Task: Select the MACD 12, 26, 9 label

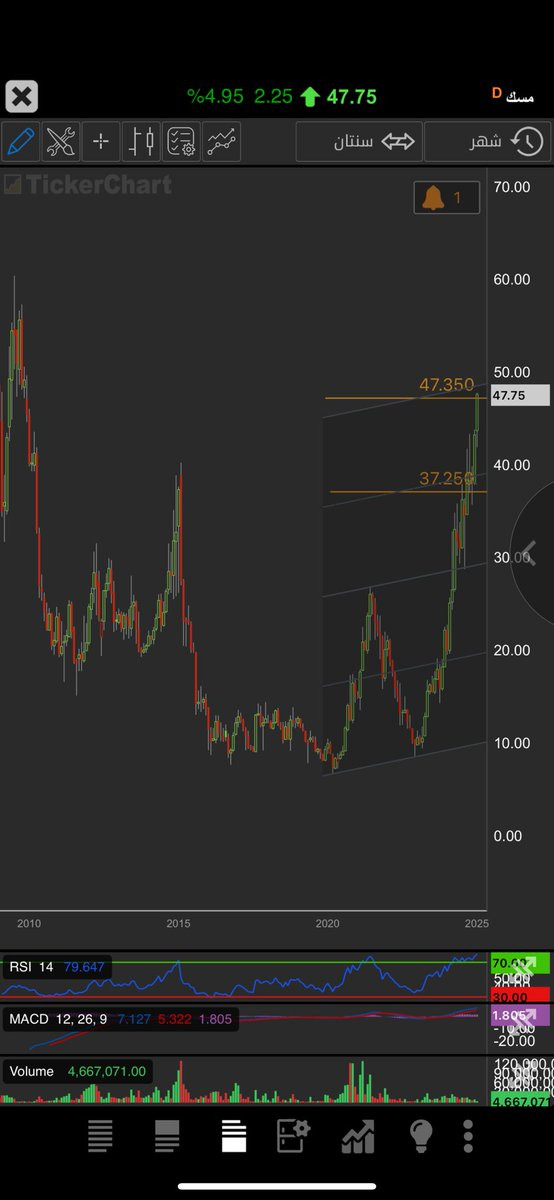Action: pos(58,1019)
